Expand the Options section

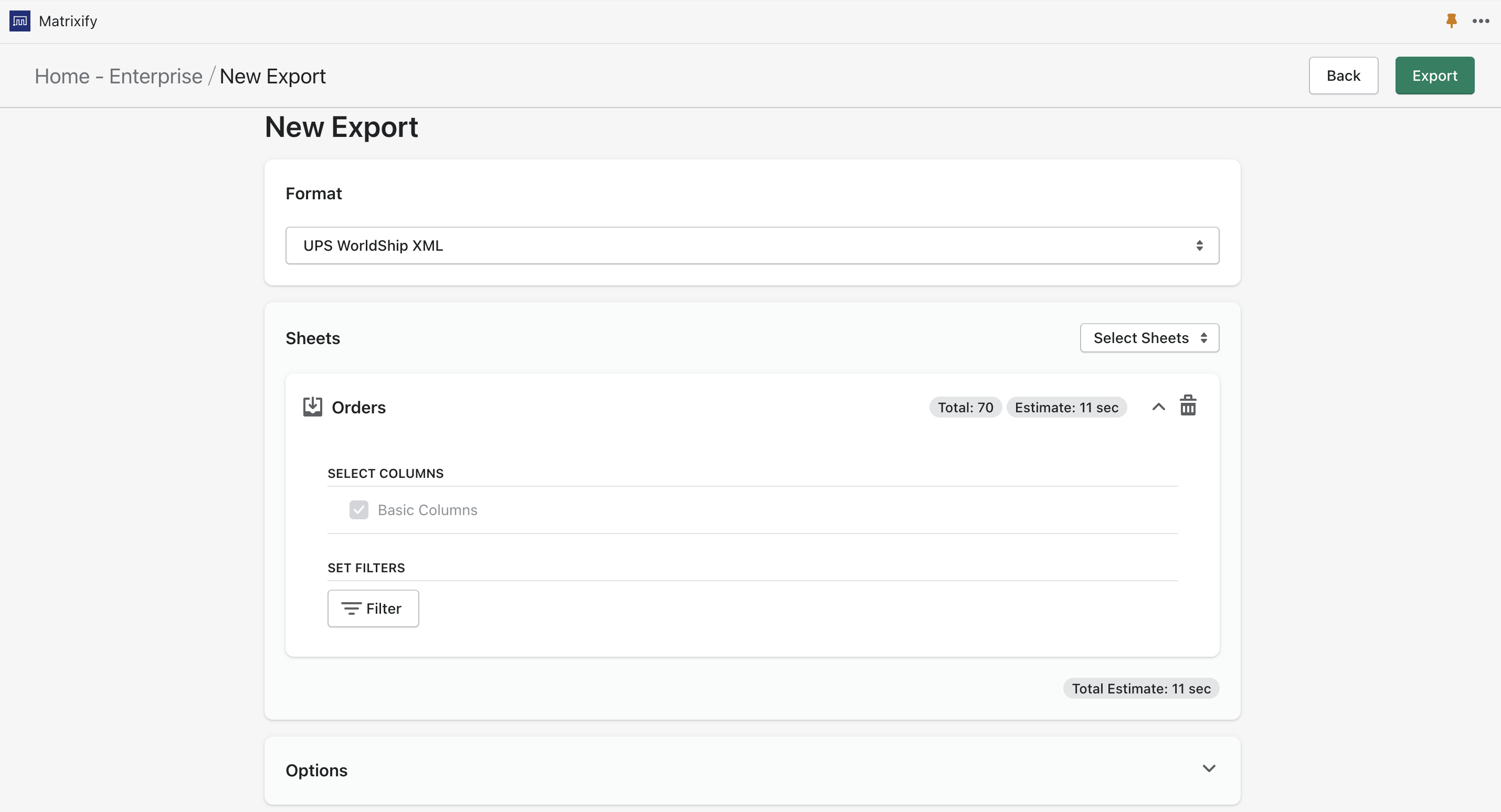pos(1209,769)
